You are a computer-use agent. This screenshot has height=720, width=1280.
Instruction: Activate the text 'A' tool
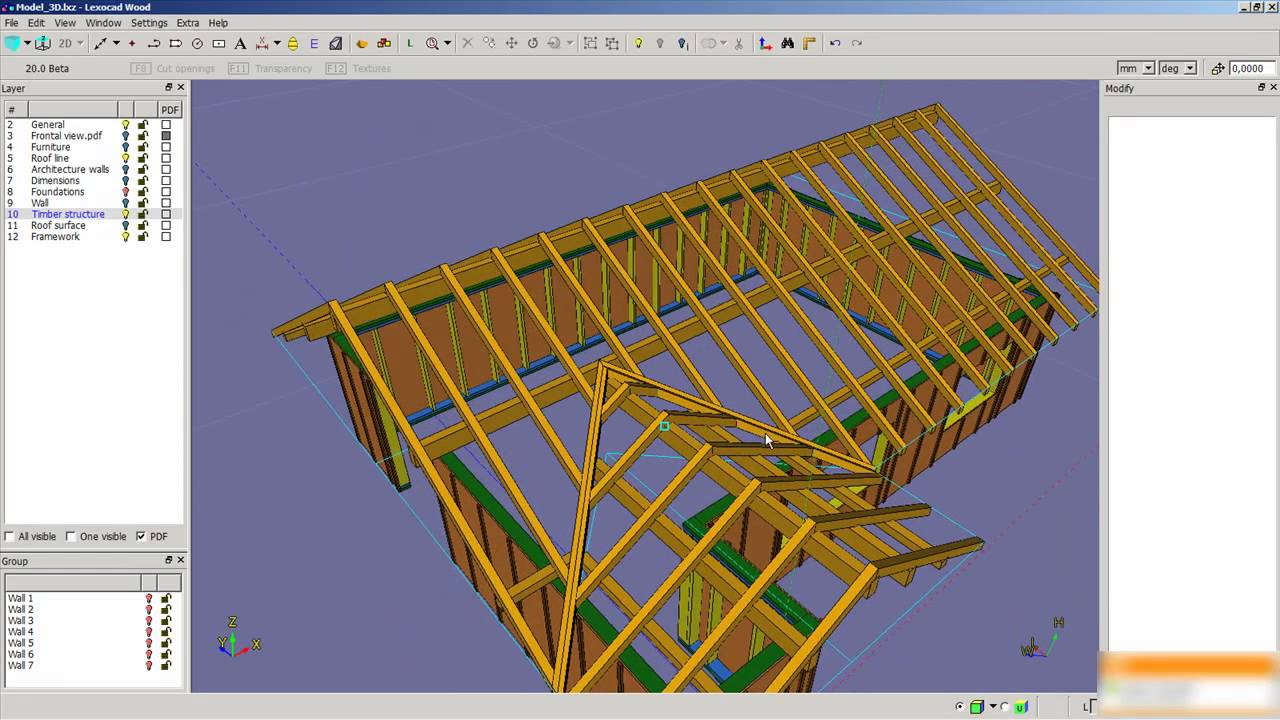coord(240,43)
